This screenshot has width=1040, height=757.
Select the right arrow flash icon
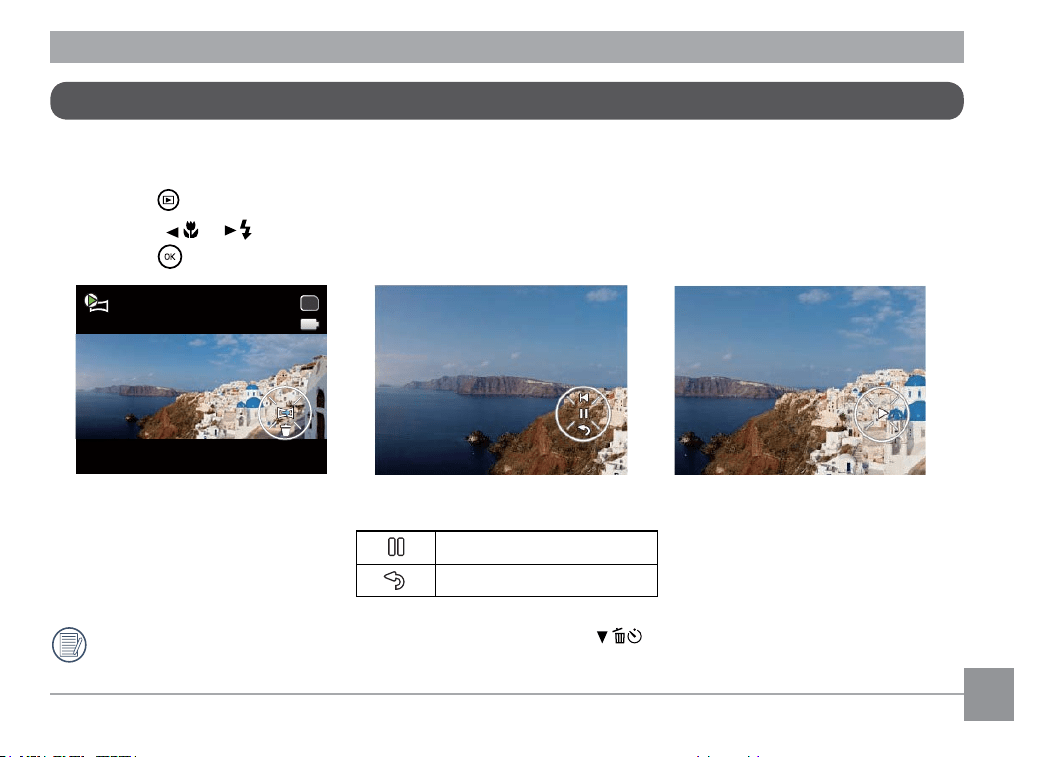238,230
